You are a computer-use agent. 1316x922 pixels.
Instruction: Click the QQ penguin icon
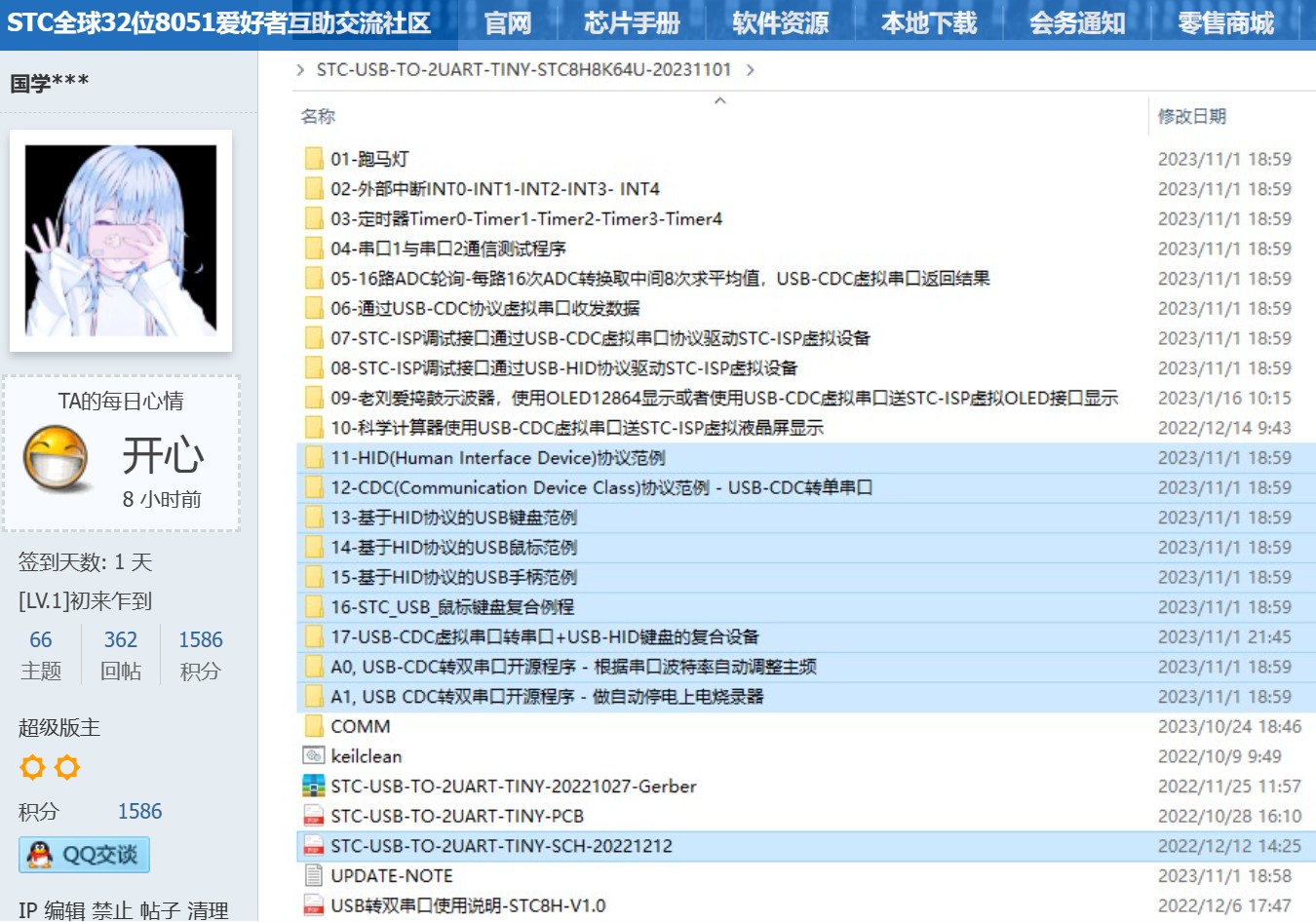pyautogui.click(x=40, y=855)
